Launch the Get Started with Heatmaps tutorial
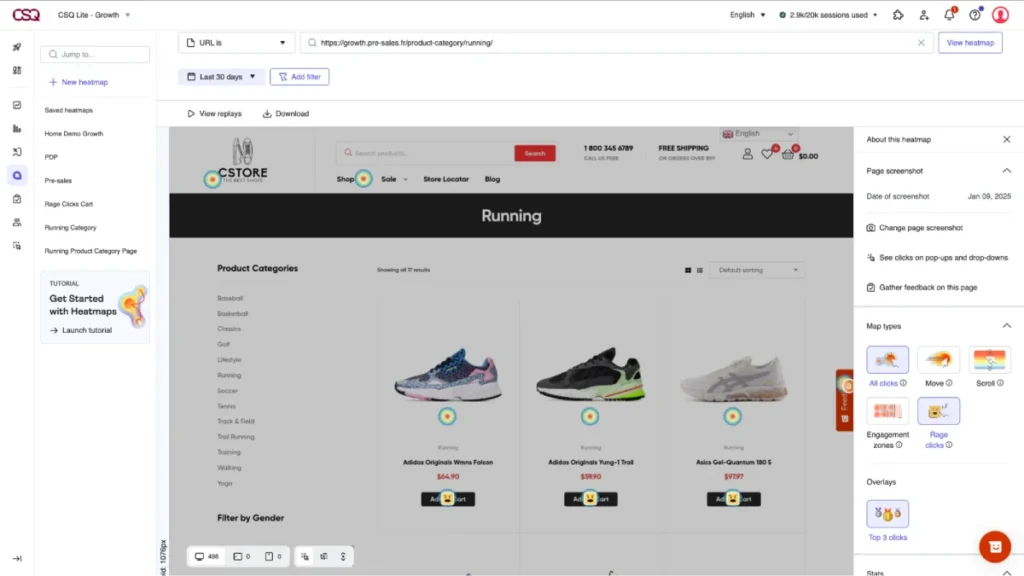1024x576 pixels. pos(88,330)
